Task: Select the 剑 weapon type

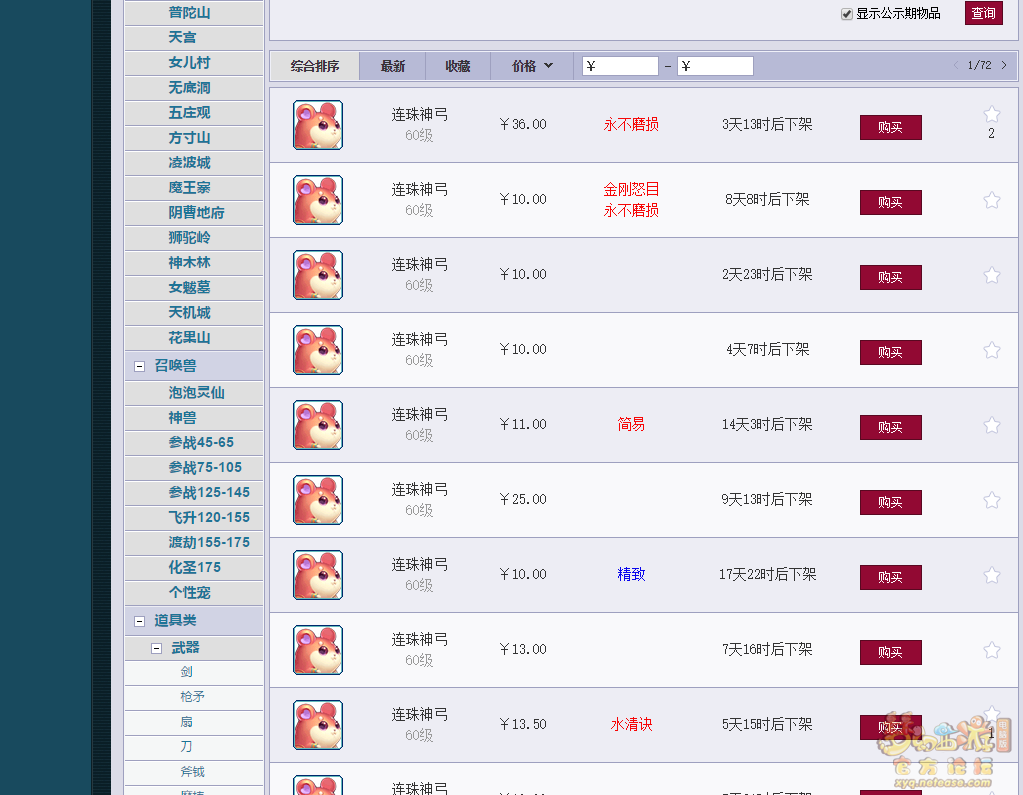Action: tap(194, 672)
